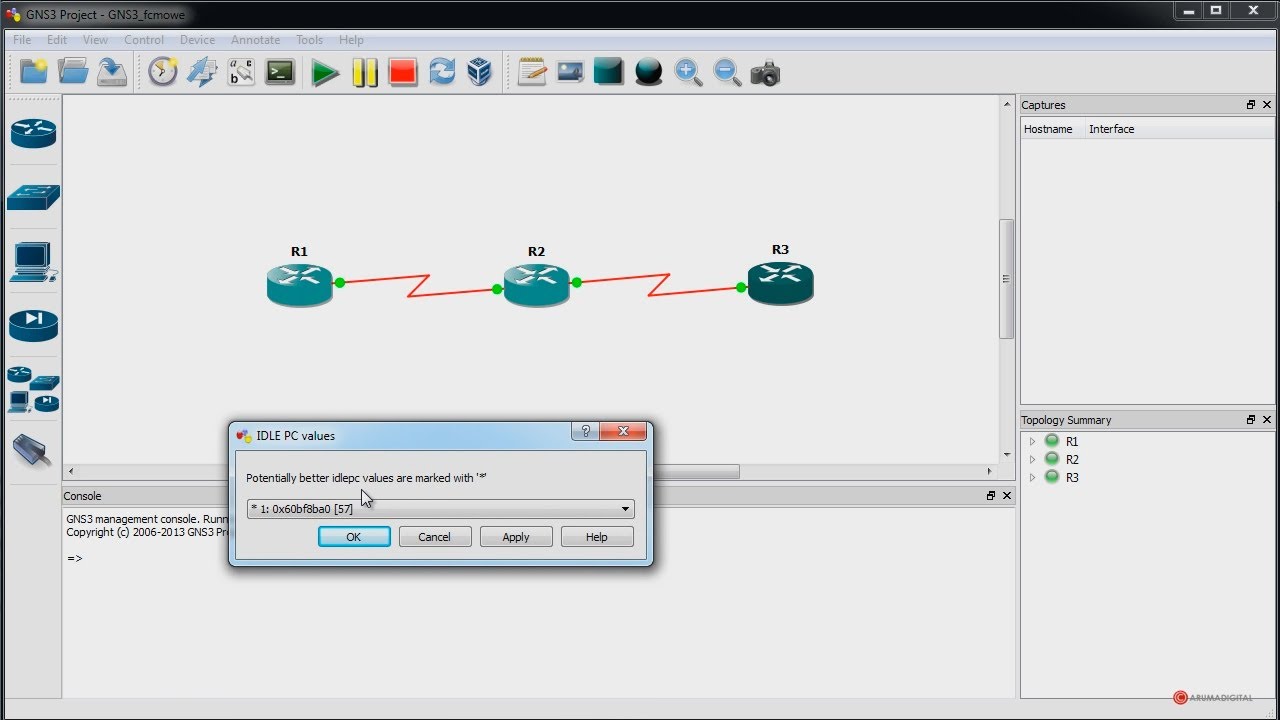Click the snapshot clock icon
Image resolution: width=1280 pixels, height=720 pixels.
pyautogui.click(x=162, y=72)
